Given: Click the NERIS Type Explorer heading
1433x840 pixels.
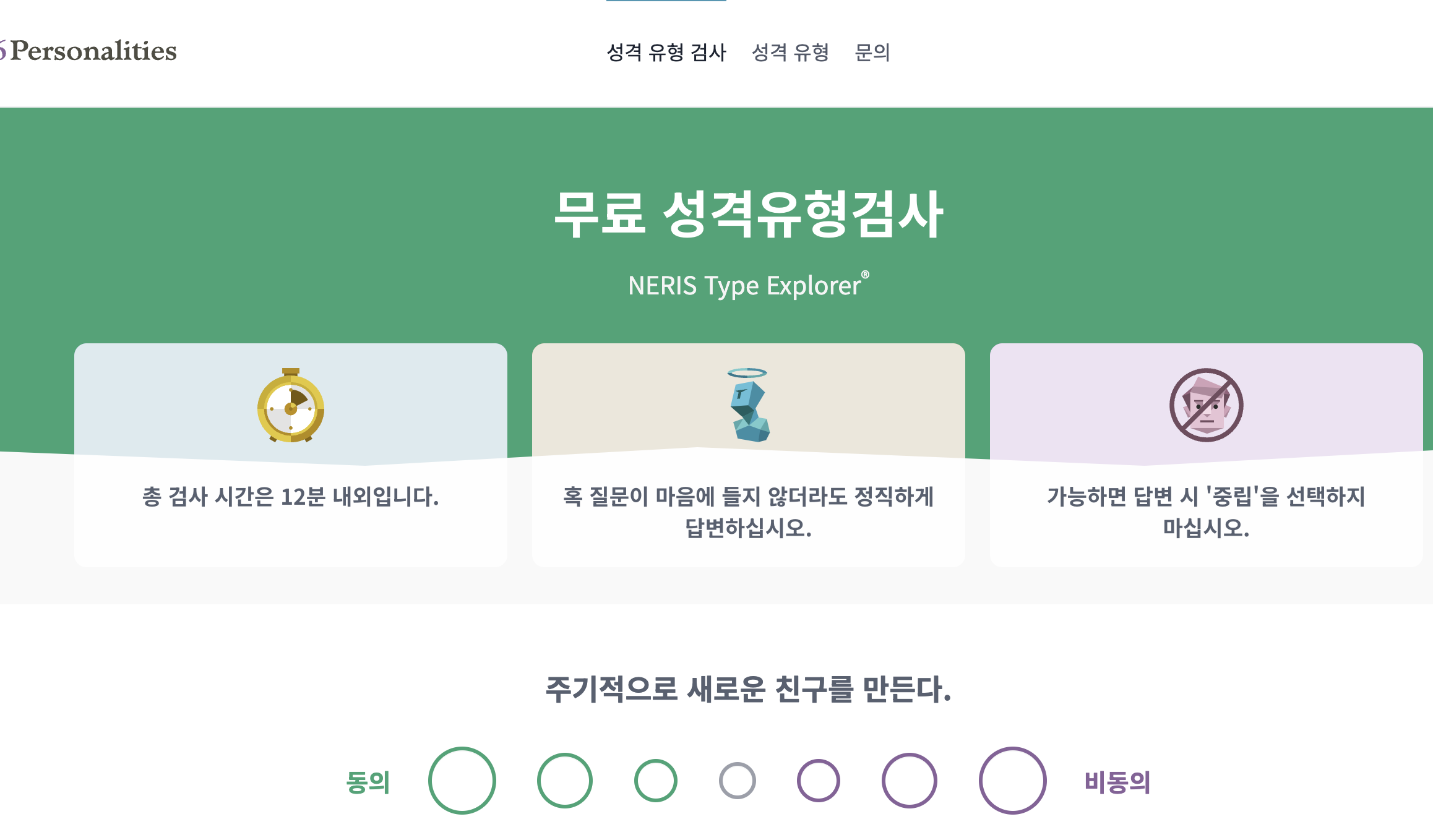Looking at the screenshot, I should (747, 286).
